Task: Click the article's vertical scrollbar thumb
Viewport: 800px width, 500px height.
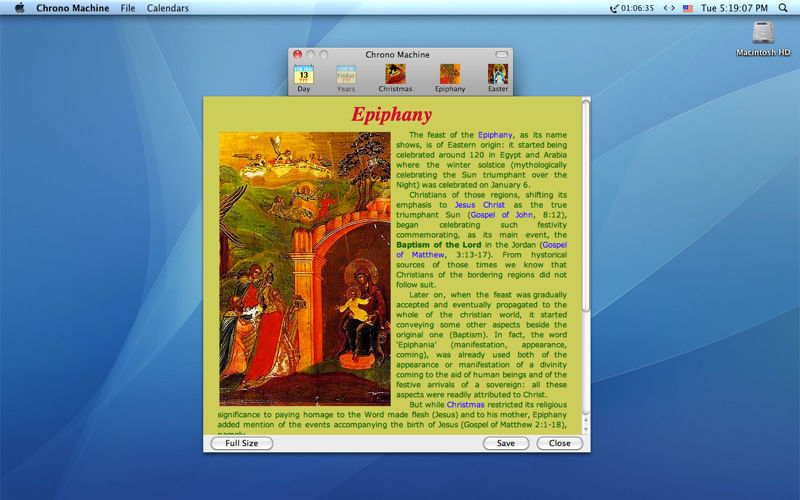Action: click(x=586, y=206)
